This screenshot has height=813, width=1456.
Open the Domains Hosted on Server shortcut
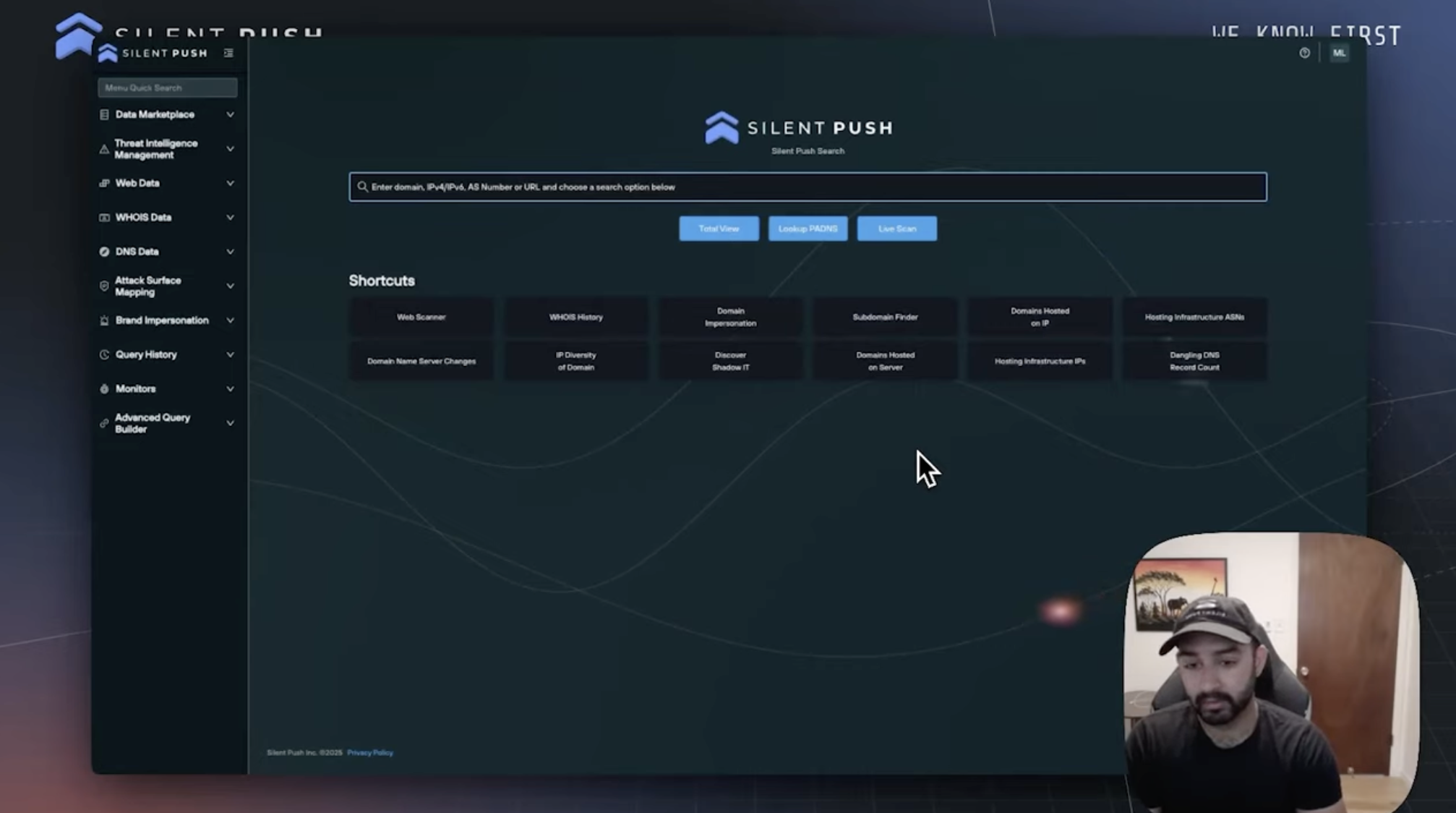coord(886,361)
